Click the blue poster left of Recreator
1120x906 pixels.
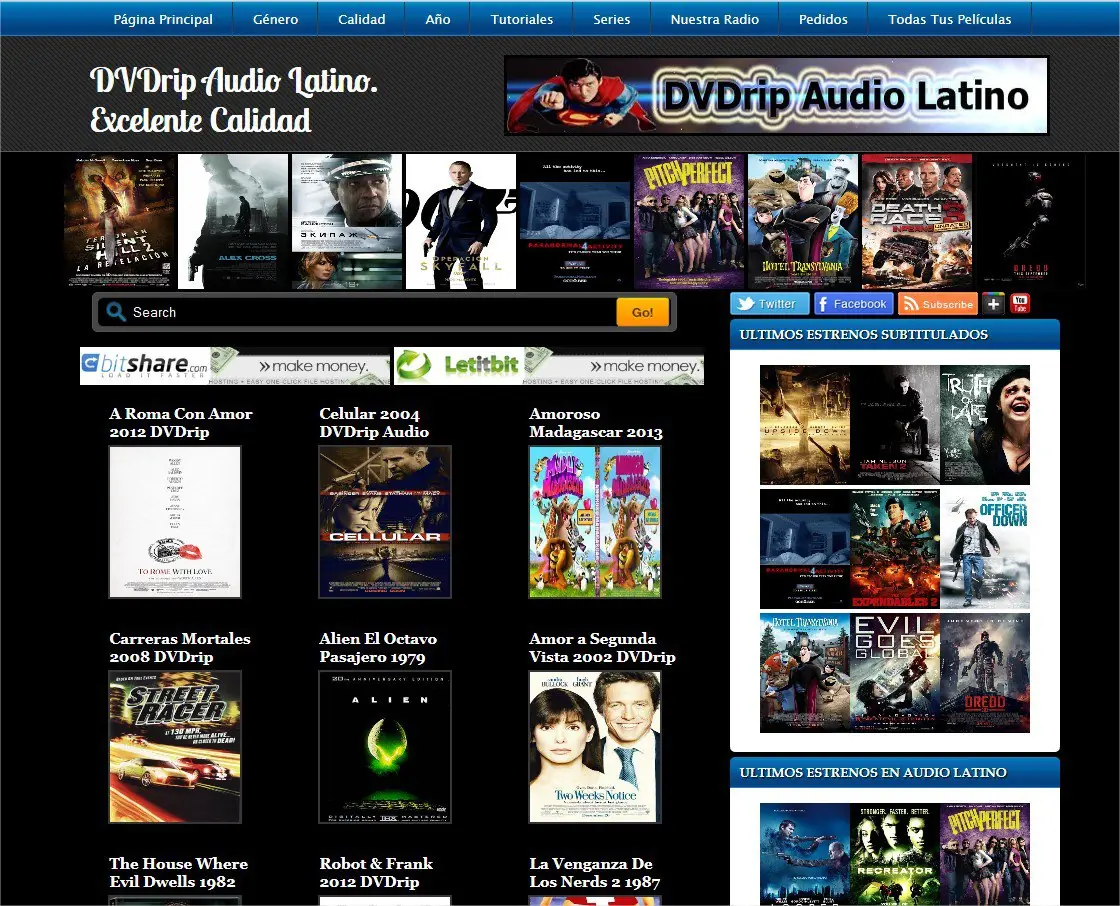point(805,855)
